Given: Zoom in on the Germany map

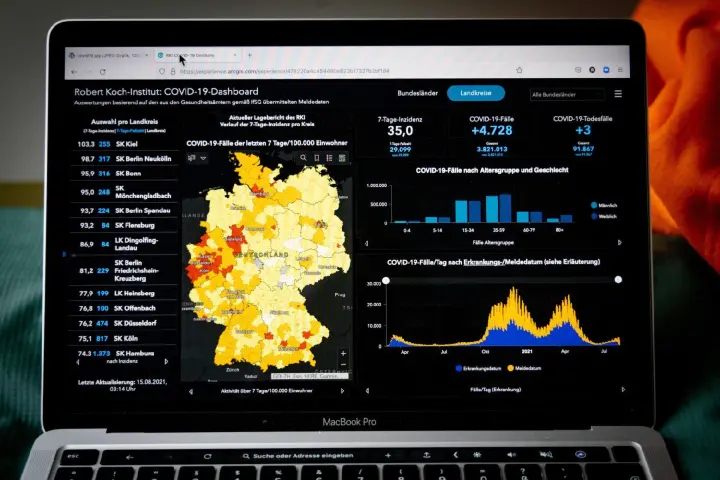Looking at the screenshot, I should [344, 353].
